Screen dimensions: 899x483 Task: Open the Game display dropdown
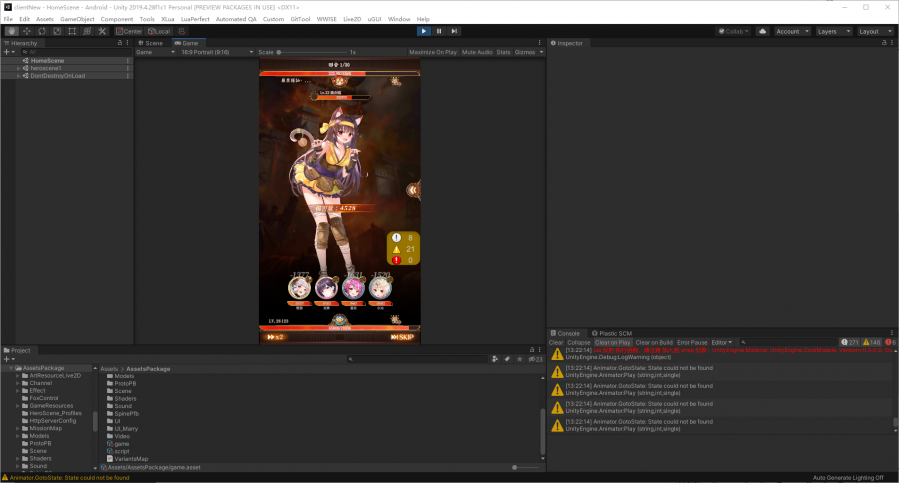[x=155, y=52]
